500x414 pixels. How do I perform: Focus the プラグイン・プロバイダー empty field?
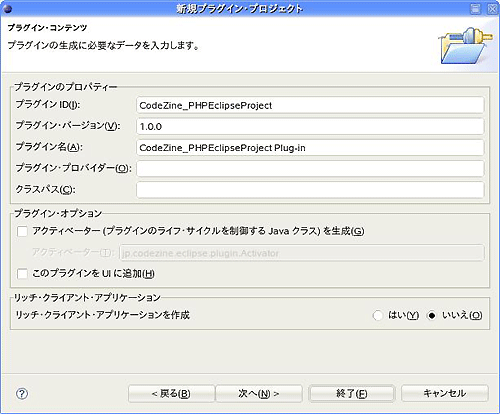pos(310,169)
